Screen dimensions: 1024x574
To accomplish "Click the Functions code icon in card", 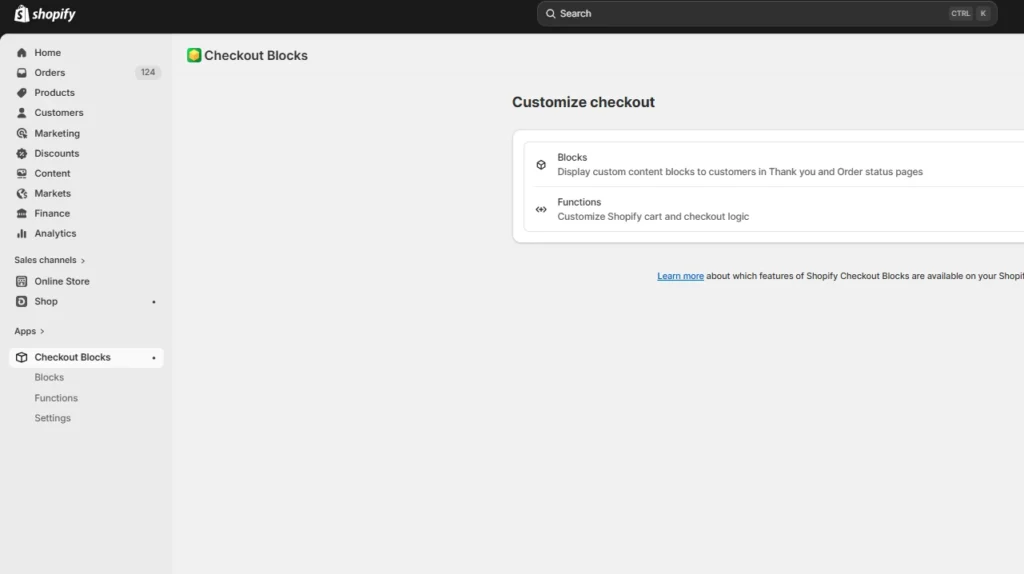I will tap(541, 210).
